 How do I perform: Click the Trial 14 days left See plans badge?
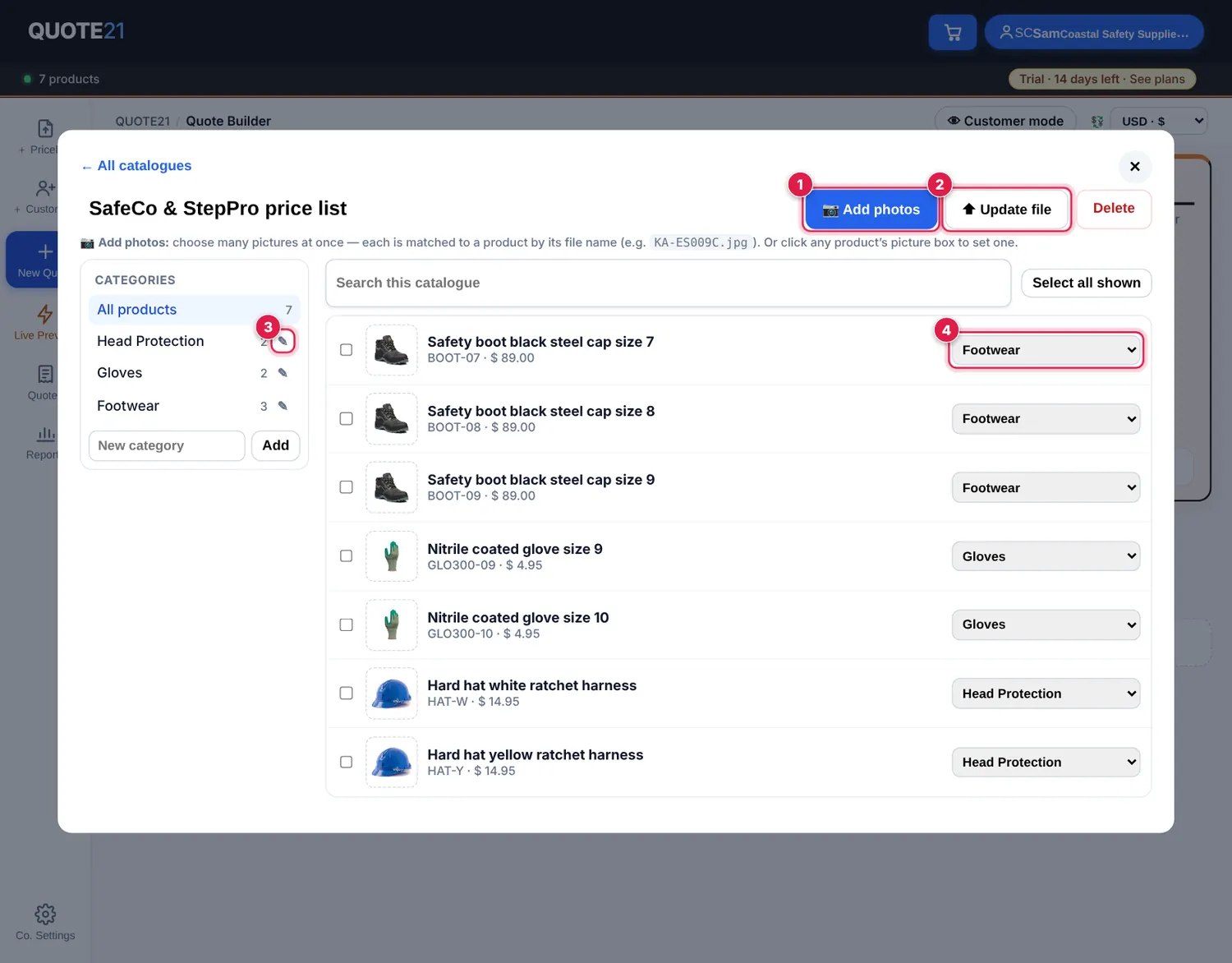click(x=1102, y=79)
